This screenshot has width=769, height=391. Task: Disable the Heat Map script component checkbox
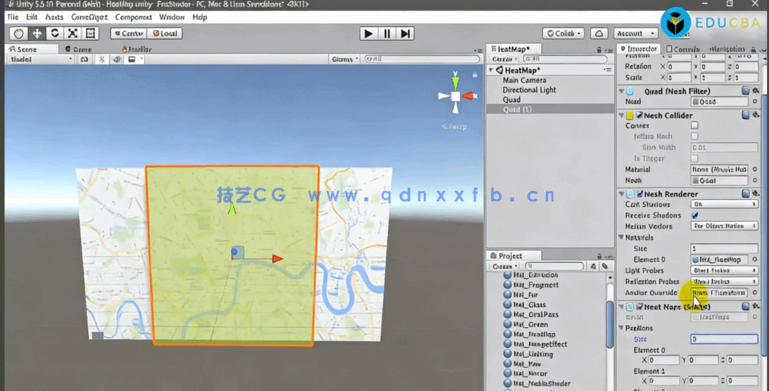pos(640,307)
